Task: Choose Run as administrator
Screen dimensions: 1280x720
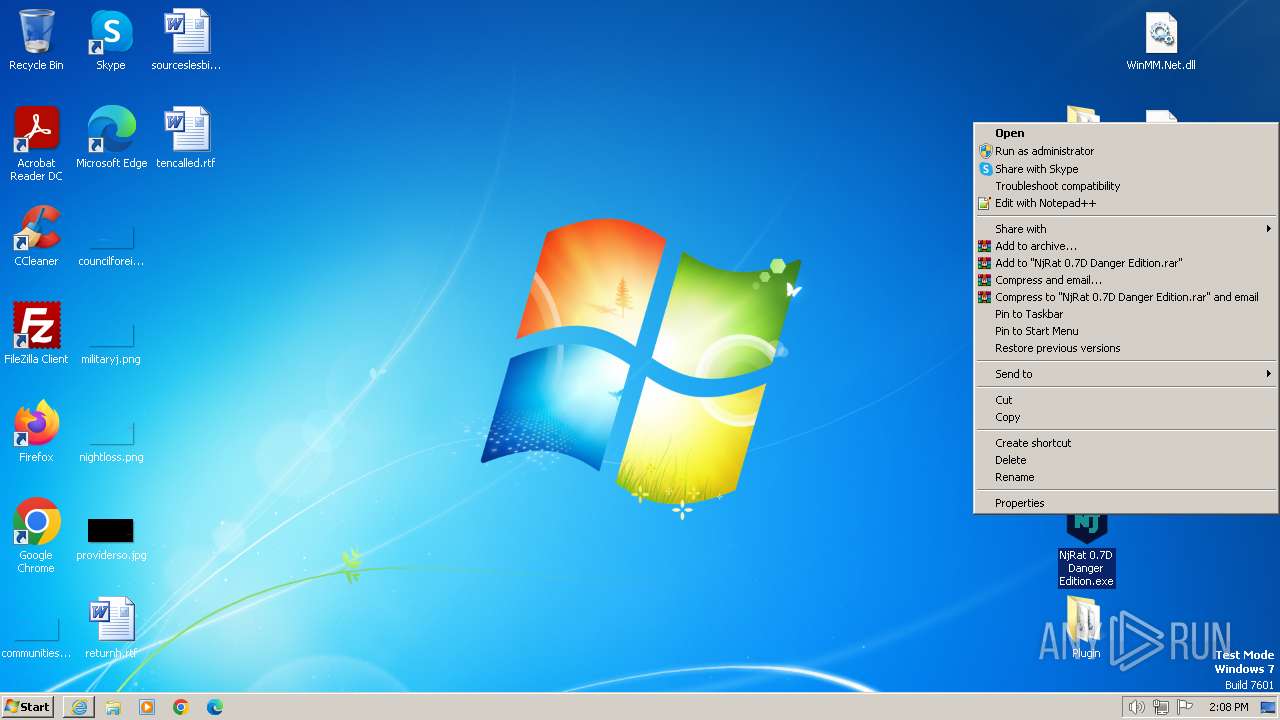Action: click(x=1126, y=151)
